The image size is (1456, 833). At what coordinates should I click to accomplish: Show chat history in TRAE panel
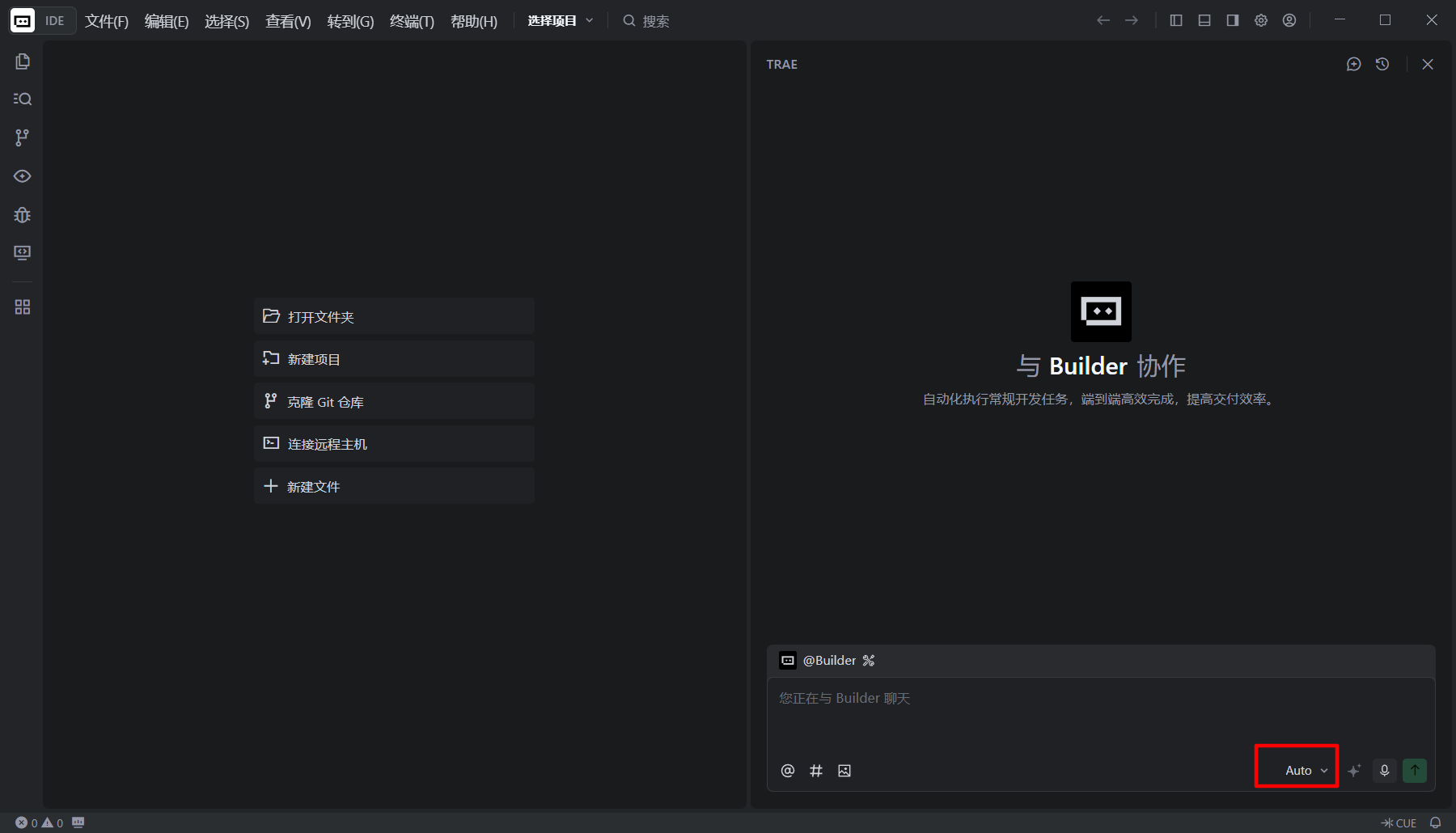(1382, 64)
